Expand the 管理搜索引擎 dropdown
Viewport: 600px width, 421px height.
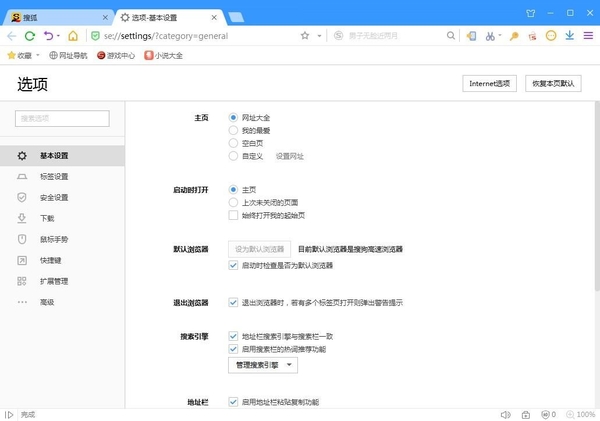click(x=263, y=366)
